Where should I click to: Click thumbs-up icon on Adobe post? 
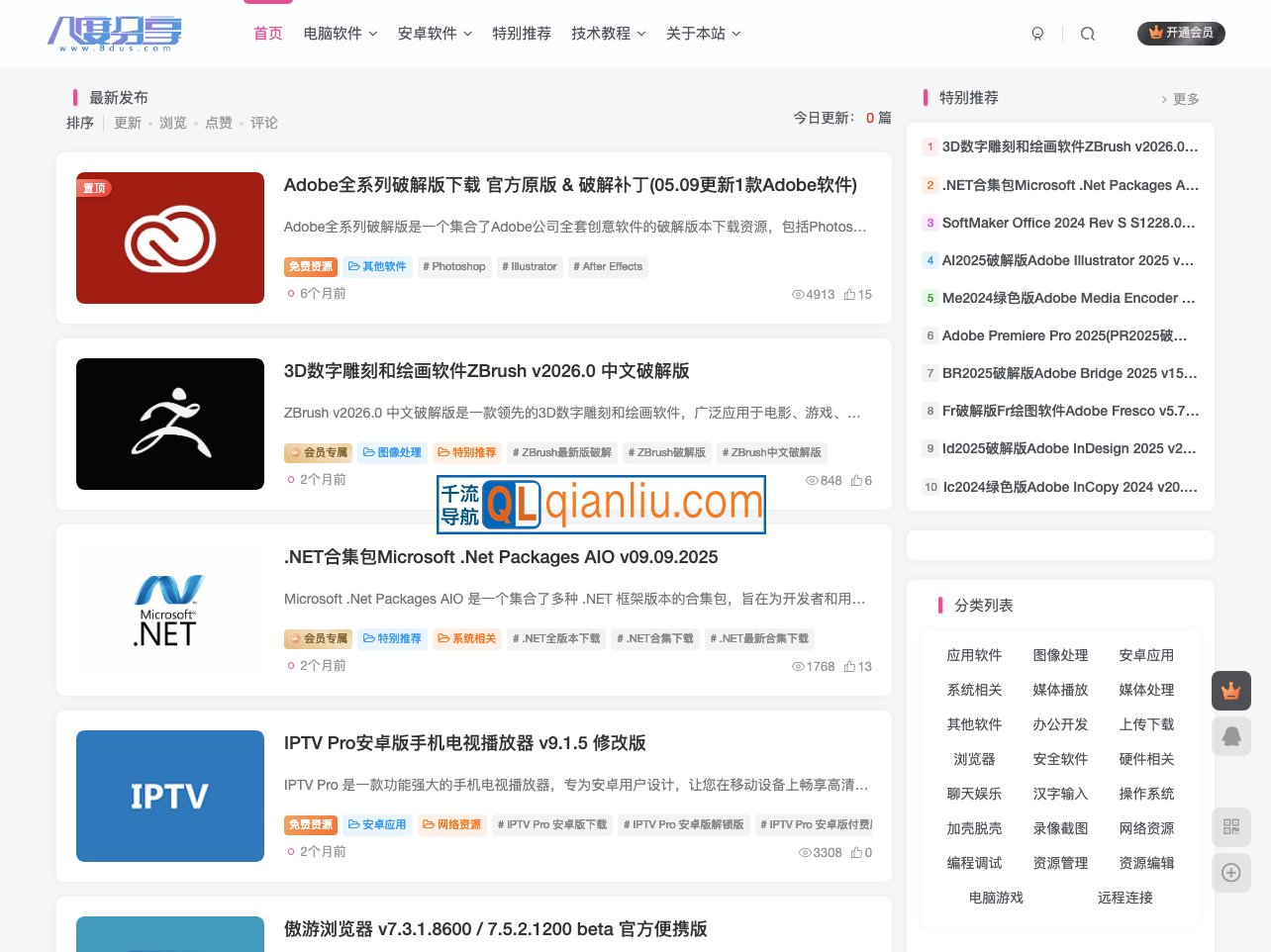pos(850,295)
